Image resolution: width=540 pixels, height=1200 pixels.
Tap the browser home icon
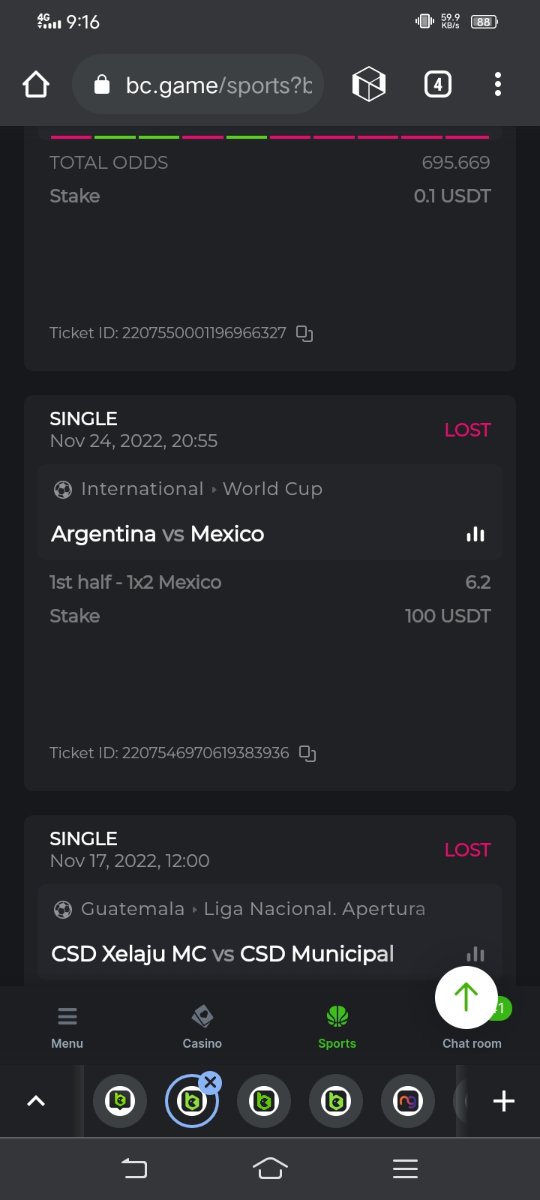point(36,85)
